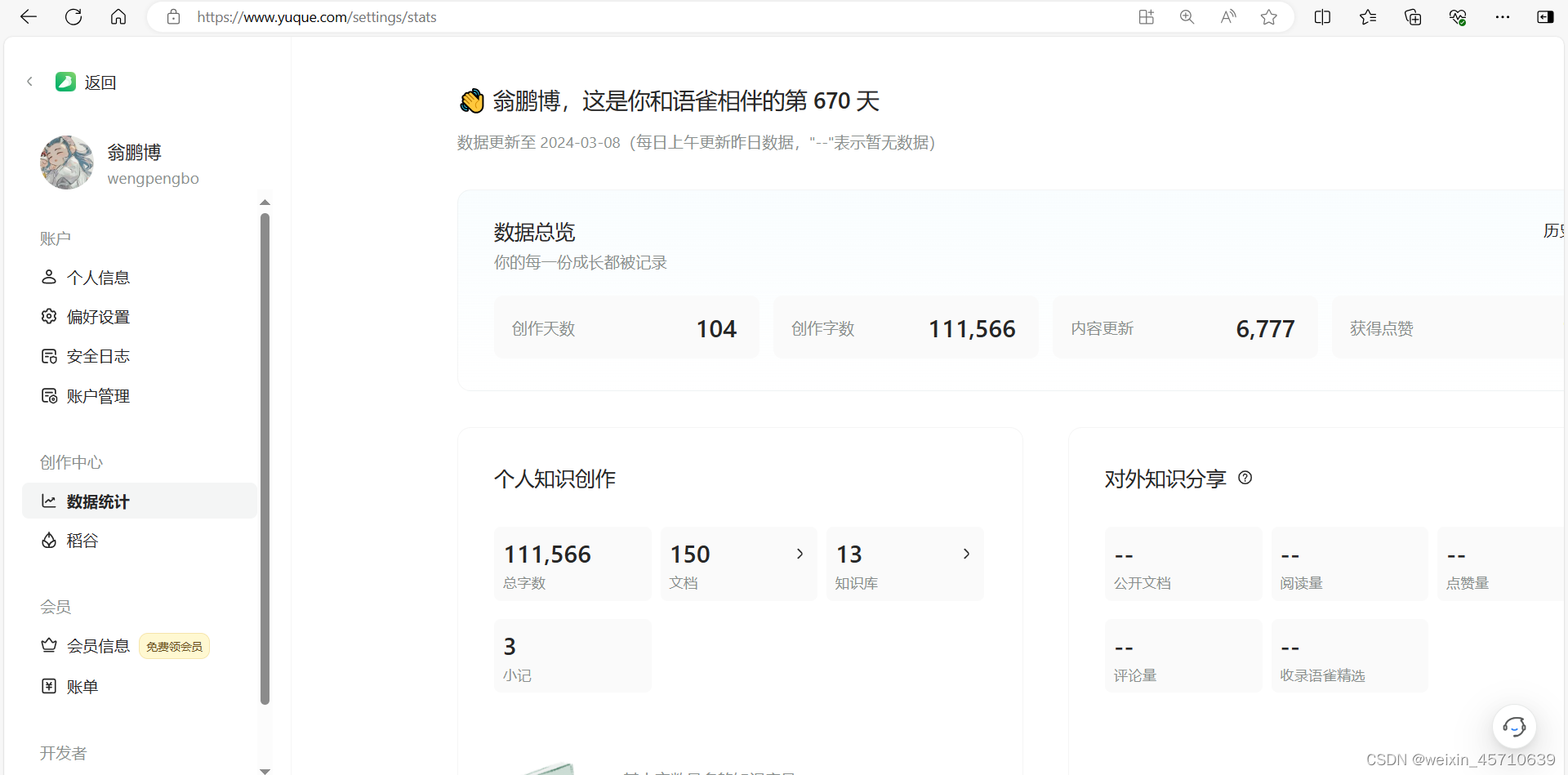Viewport: 1568px width, 775px height.
Task: Select 数据统计 in sidebar
Action: tap(139, 501)
